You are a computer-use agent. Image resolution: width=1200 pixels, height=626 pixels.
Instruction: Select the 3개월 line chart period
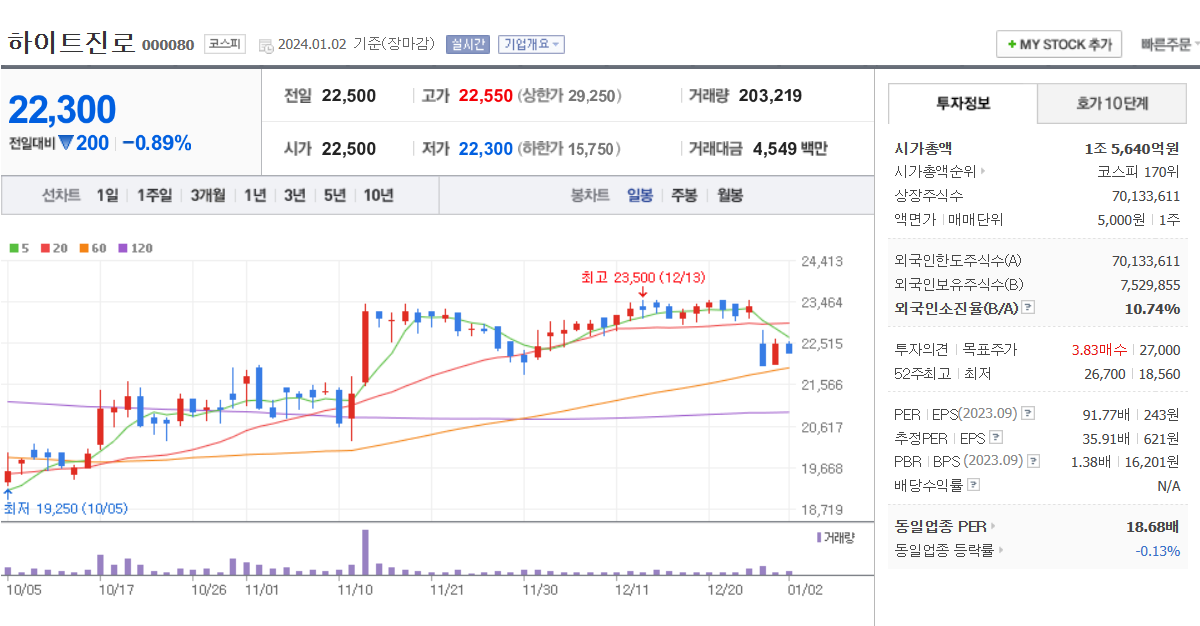pyautogui.click(x=208, y=195)
